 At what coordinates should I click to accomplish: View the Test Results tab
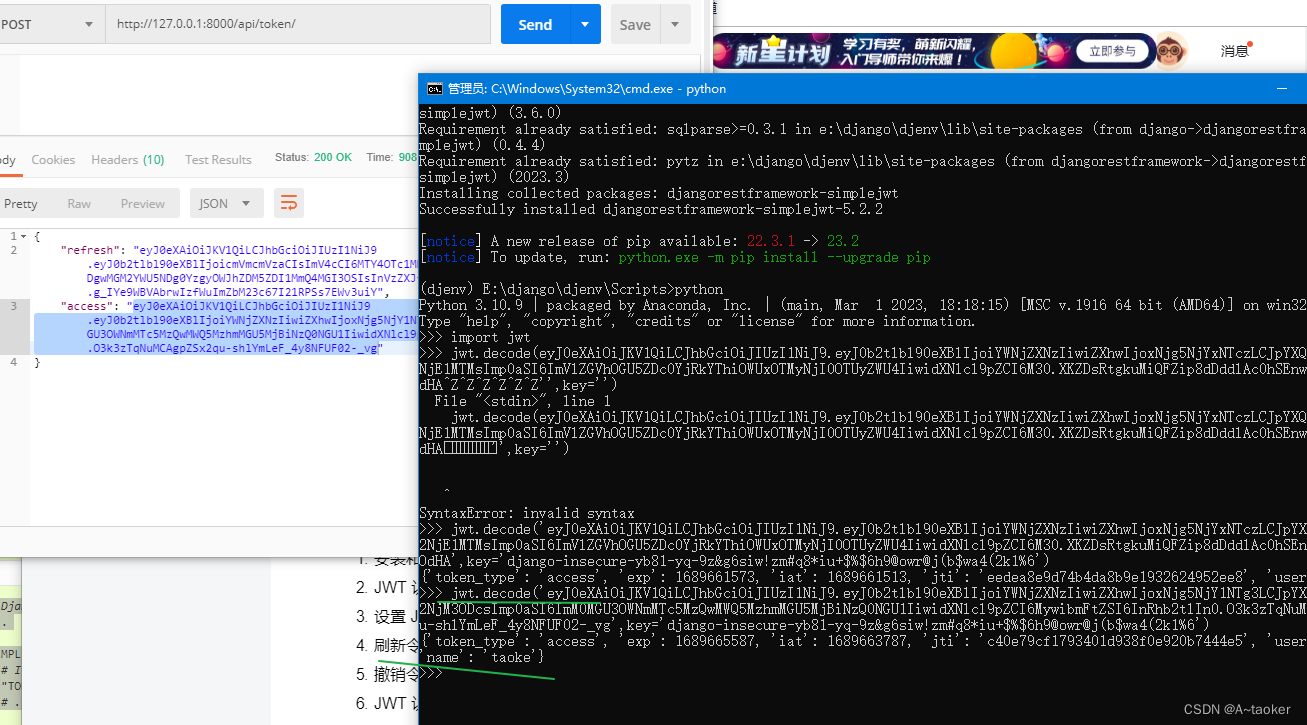(x=218, y=159)
